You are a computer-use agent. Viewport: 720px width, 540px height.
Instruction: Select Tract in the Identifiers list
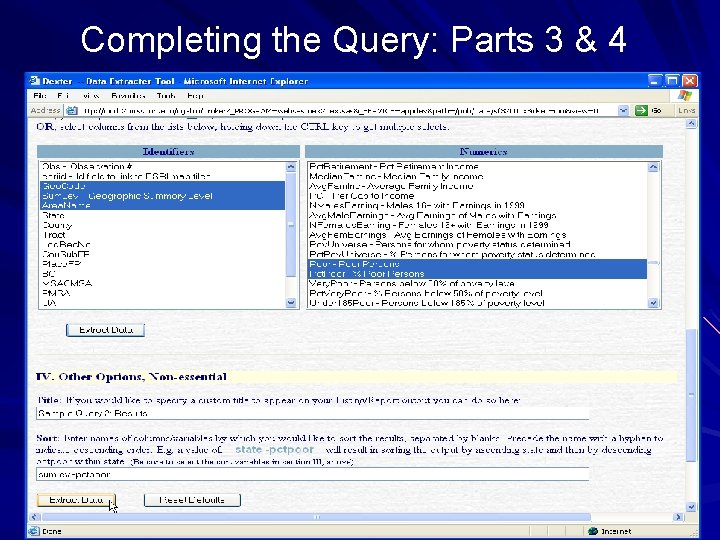click(x=163, y=235)
